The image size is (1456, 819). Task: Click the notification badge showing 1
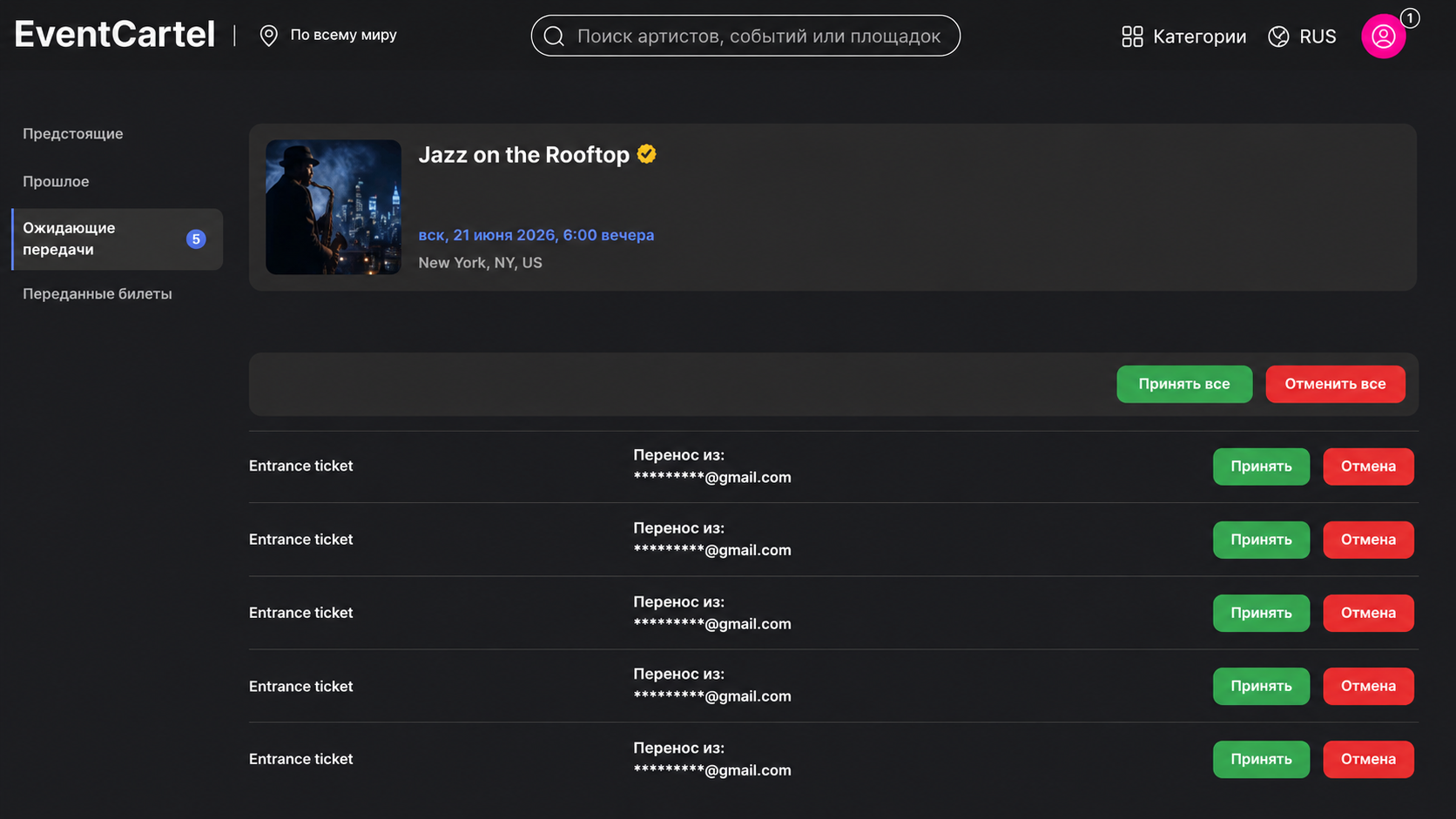[x=1410, y=17]
